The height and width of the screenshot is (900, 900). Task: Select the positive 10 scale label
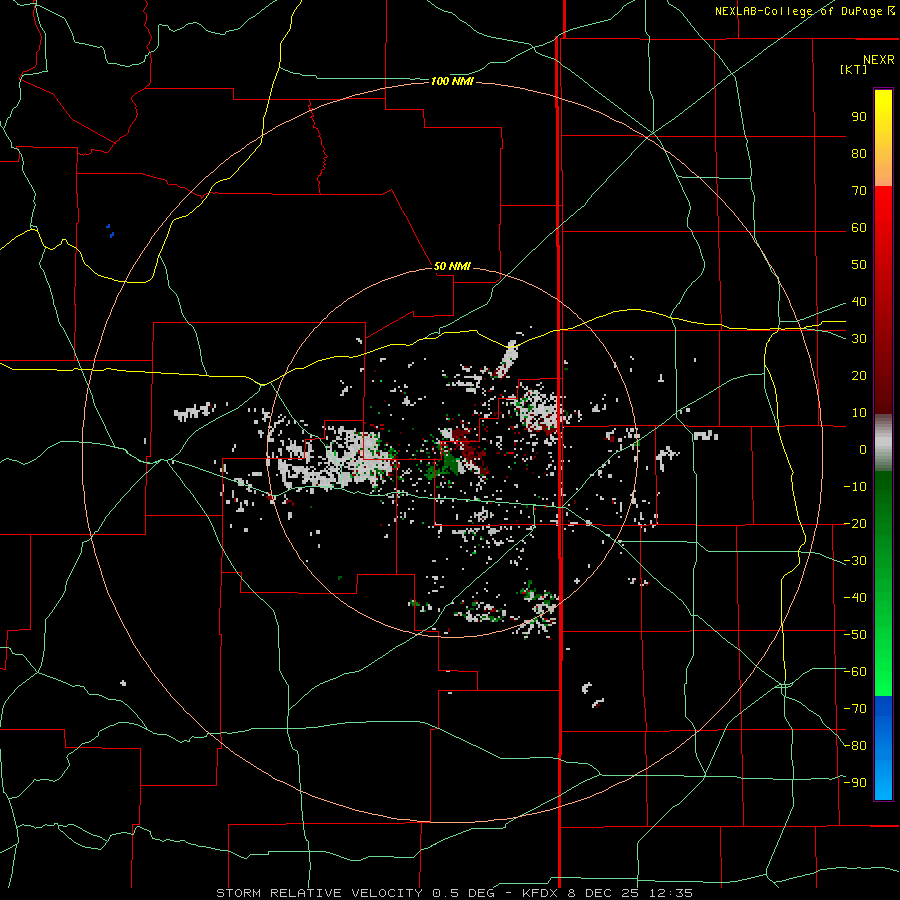pyautogui.click(x=859, y=413)
